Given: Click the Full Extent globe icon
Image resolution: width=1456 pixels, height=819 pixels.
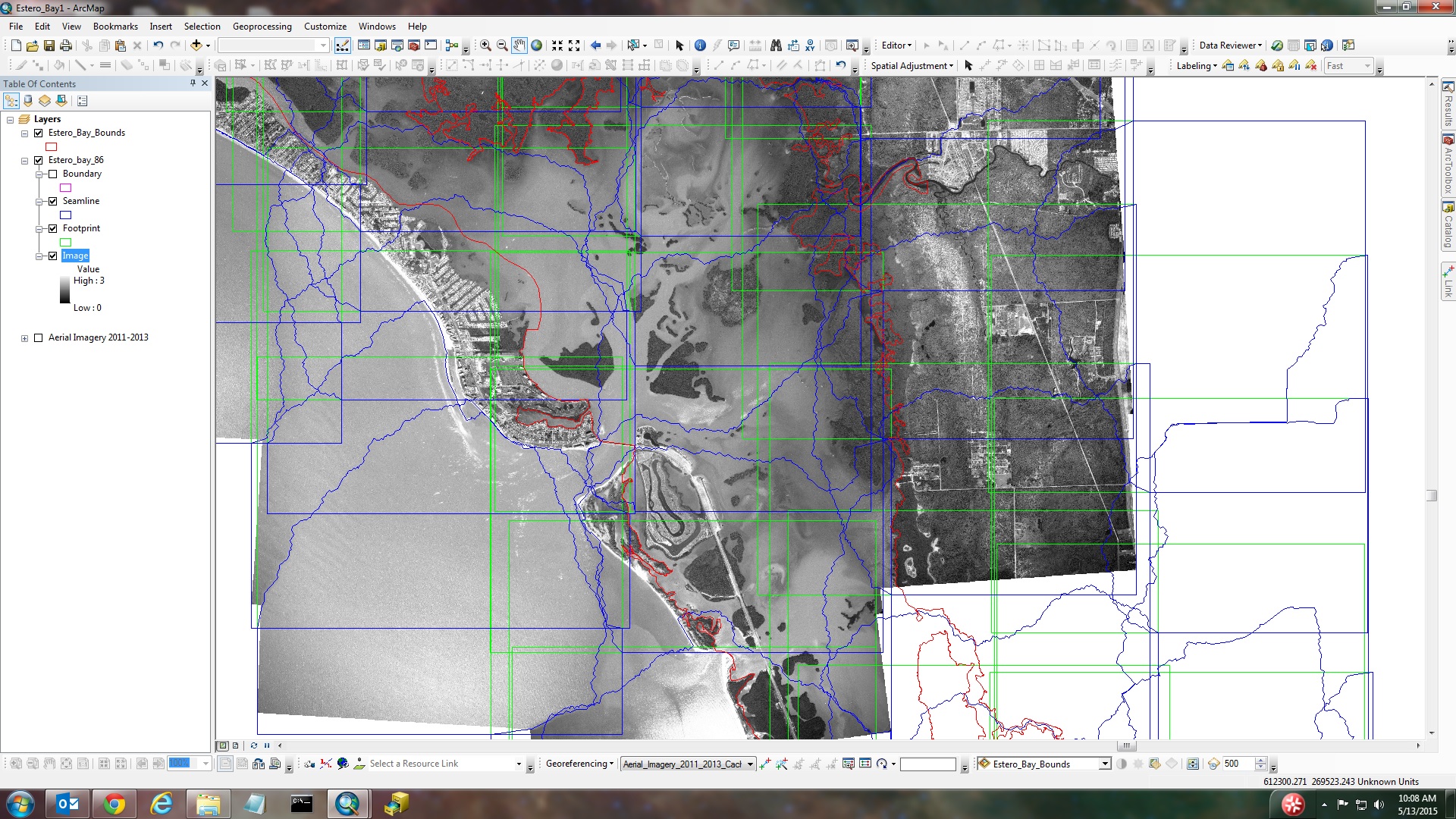Looking at the screenshot, I should point(537,45).
